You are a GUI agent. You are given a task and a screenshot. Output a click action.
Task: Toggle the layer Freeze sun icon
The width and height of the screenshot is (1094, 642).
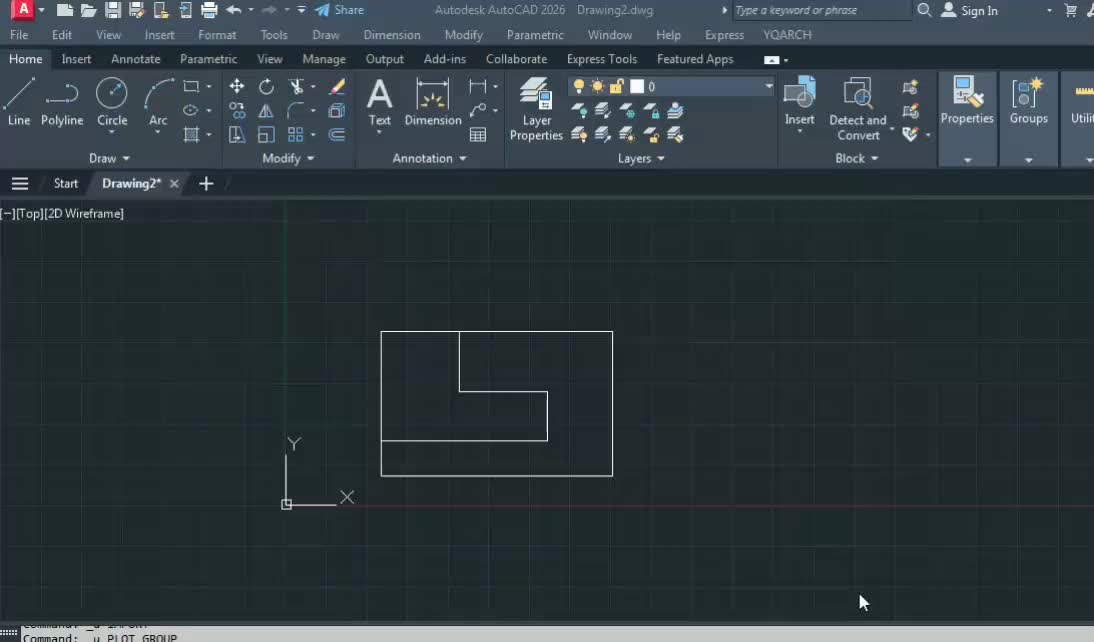pyautogui.click(x=597, y=86)
